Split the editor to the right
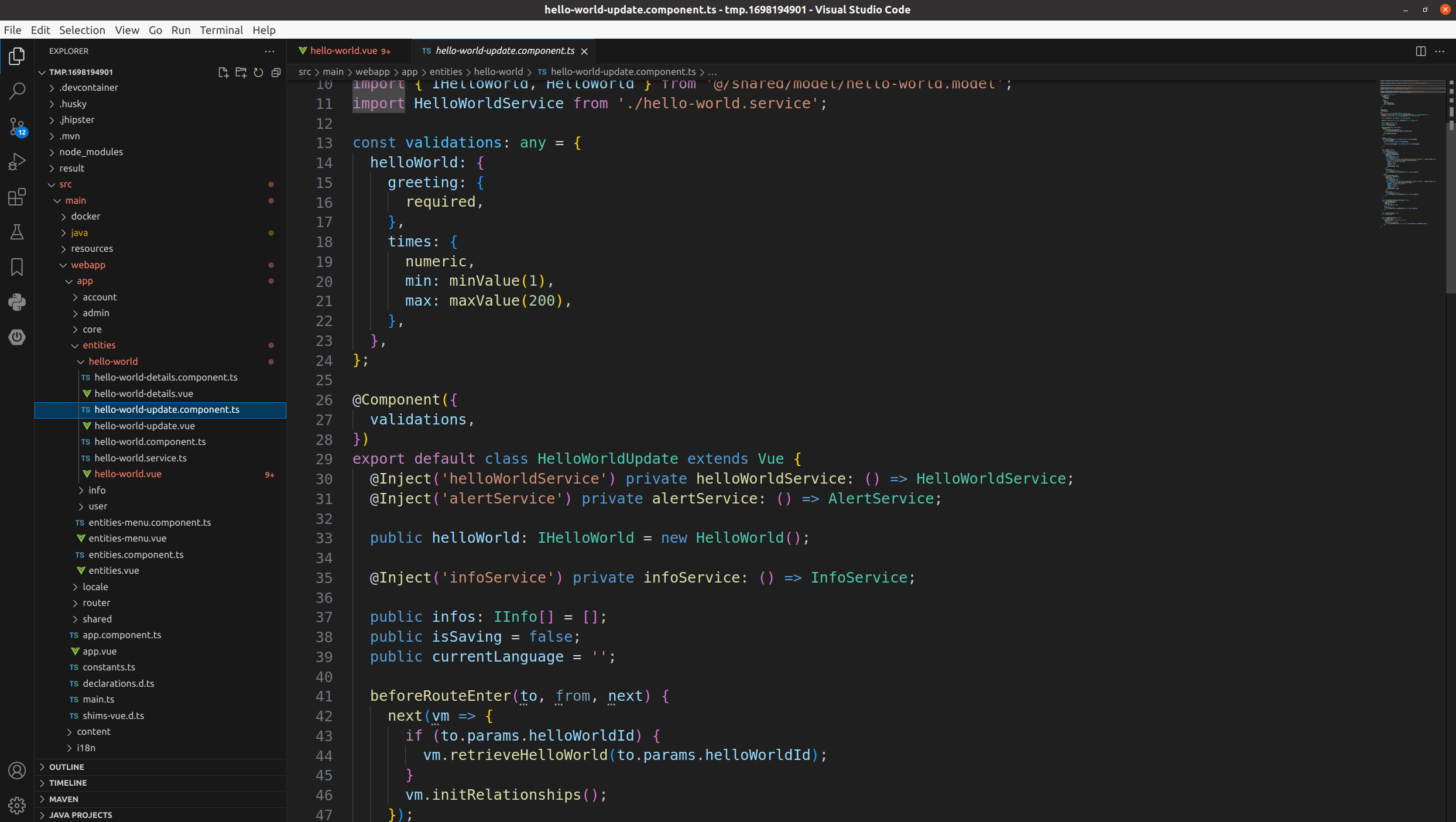Image resolution: width=1456 pixels, height=822 pixels. [1420, 51]
